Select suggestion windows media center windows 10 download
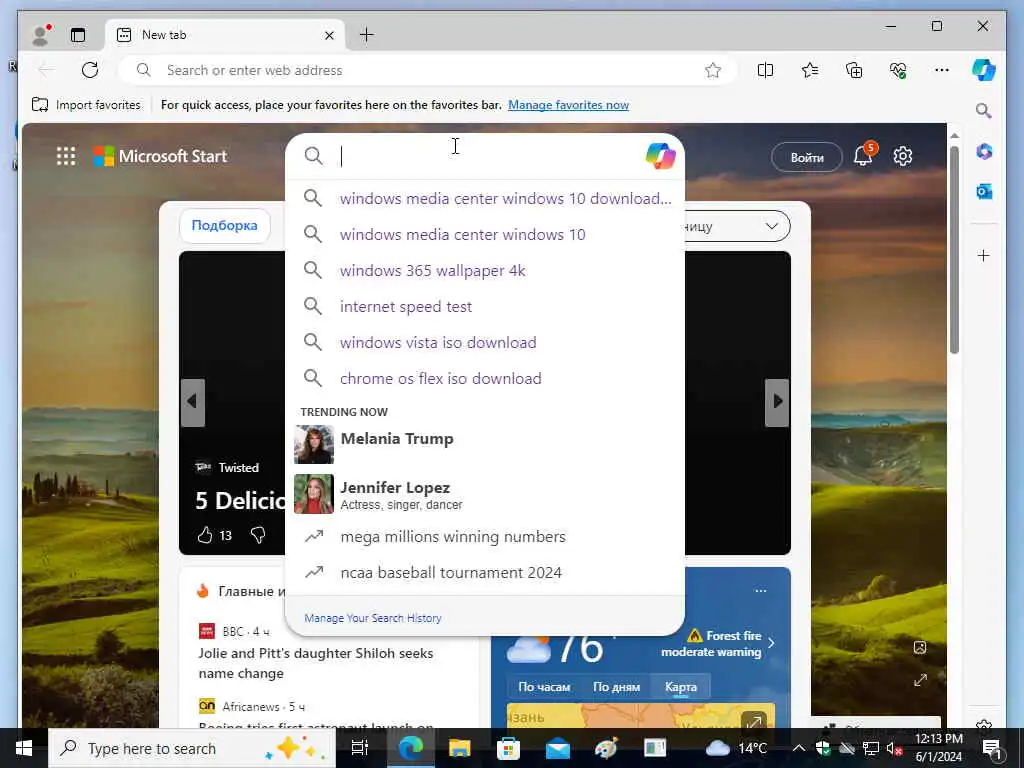The height and width of the screenshot is (768, 1024). 485,199
